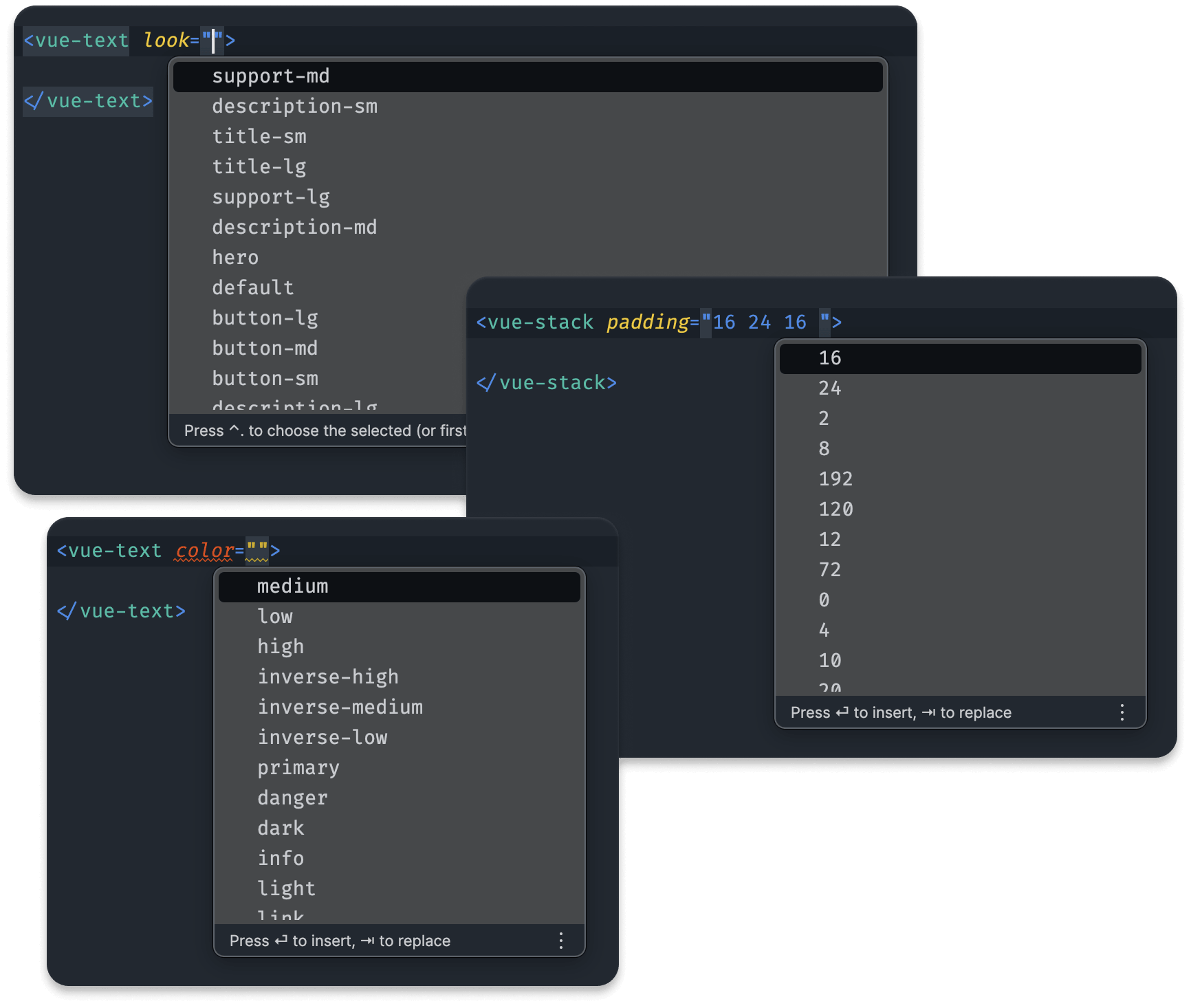Screen dimensions: 1191x1008
Task: Click the opening vue-stack tag name
Action: tap(540, 322)
